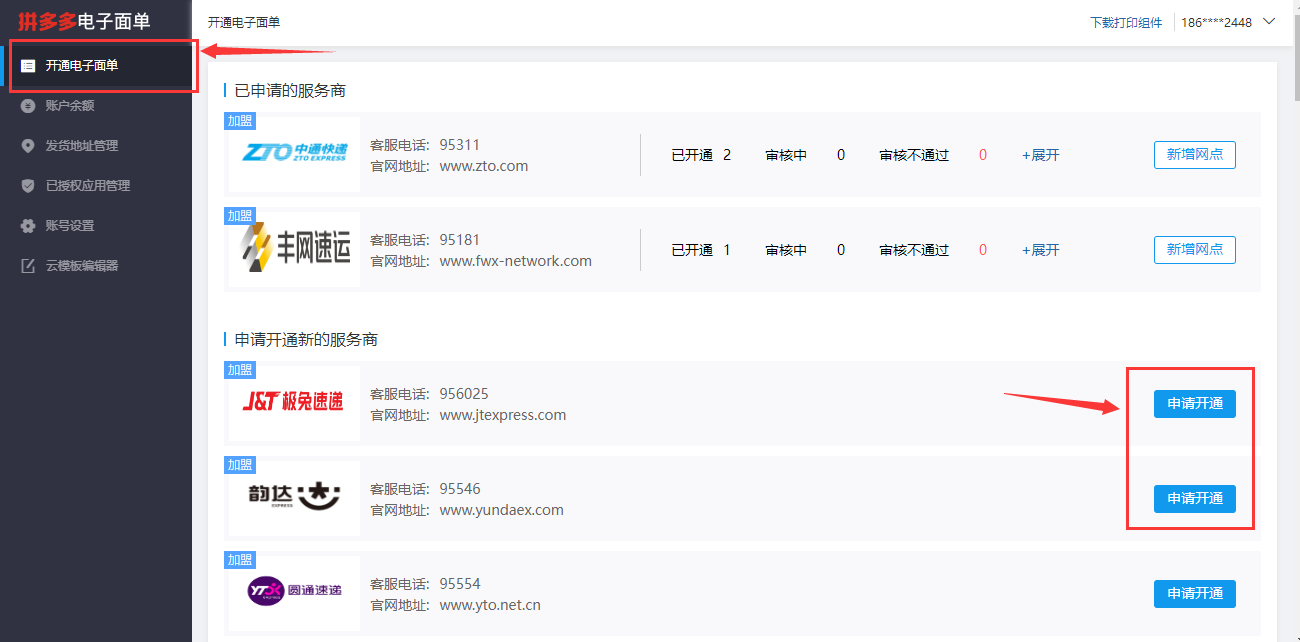Open 已授权应用管理 menu item

tap(96, 185)
